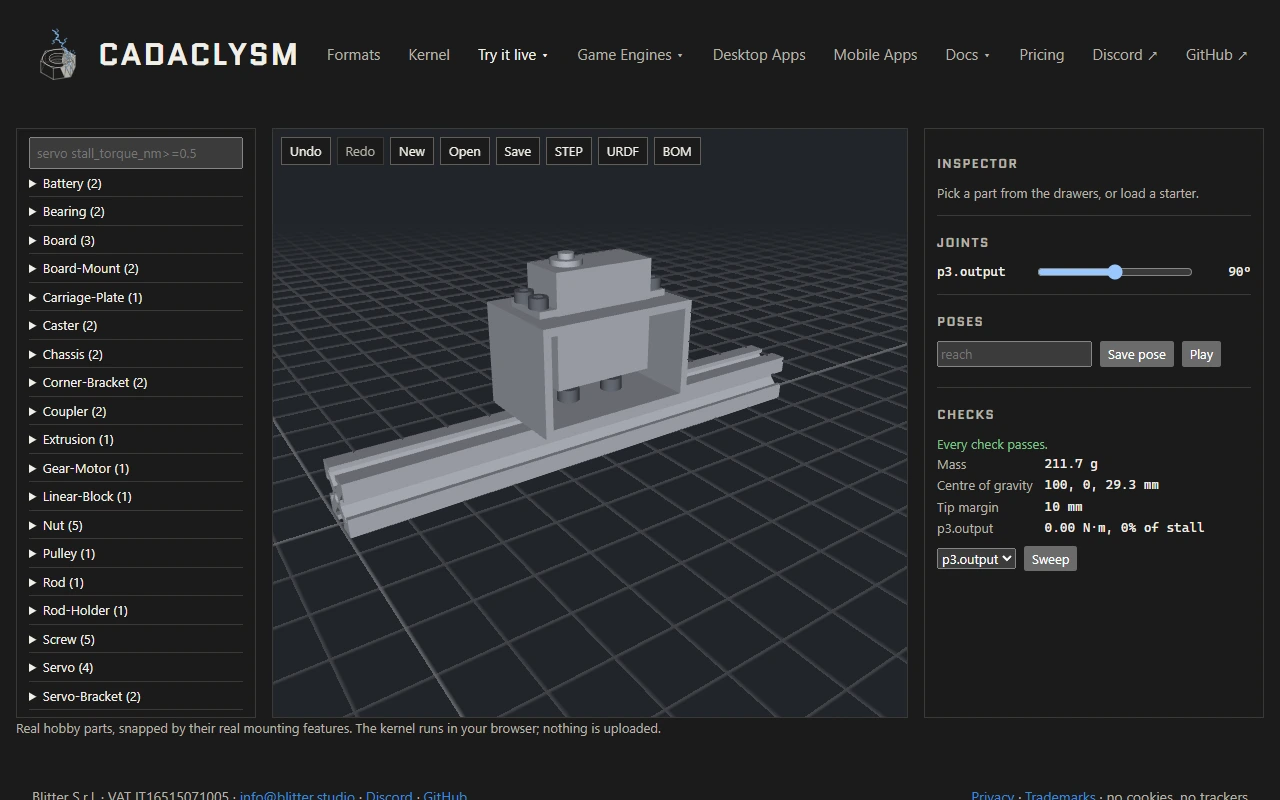Save the current assembly

pyautogui.click(x=517, y=152)
